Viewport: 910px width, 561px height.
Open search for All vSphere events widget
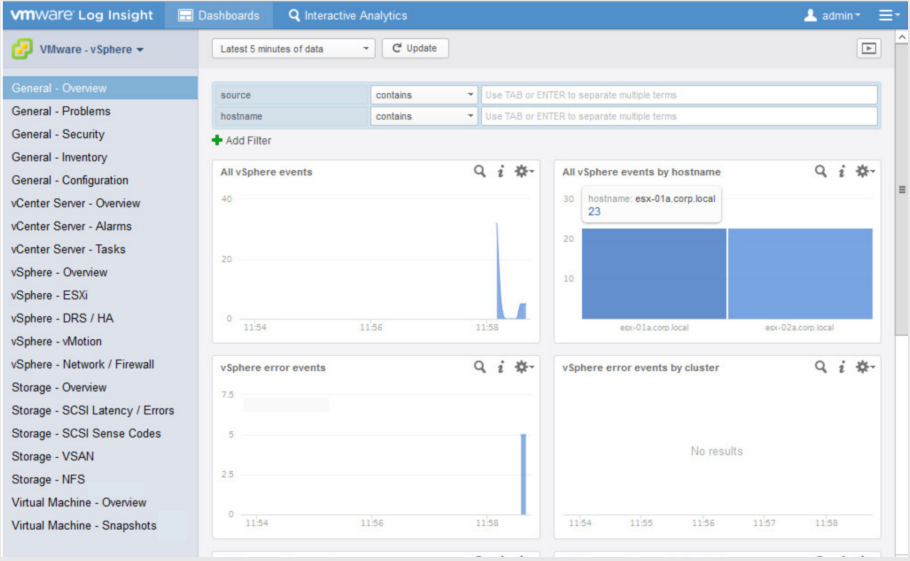pos(479,171)
